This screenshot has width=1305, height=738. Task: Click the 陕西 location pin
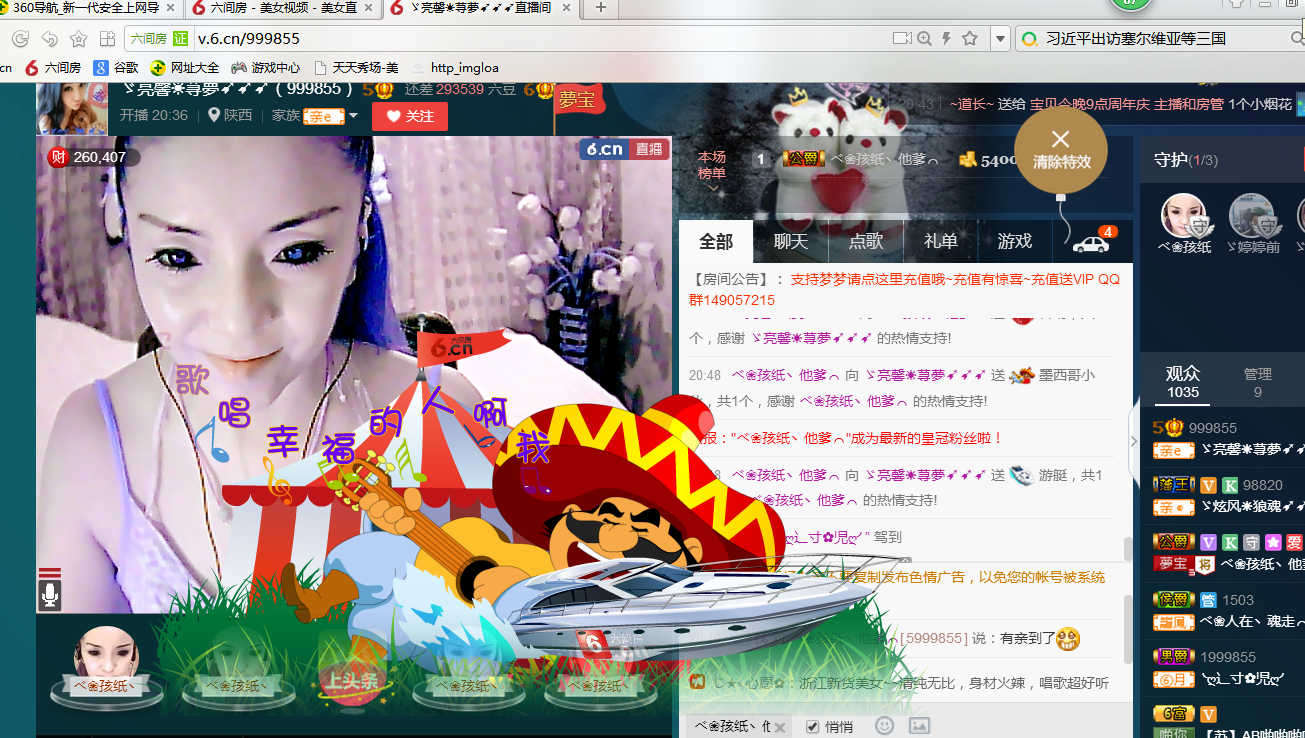click(214, 115)
